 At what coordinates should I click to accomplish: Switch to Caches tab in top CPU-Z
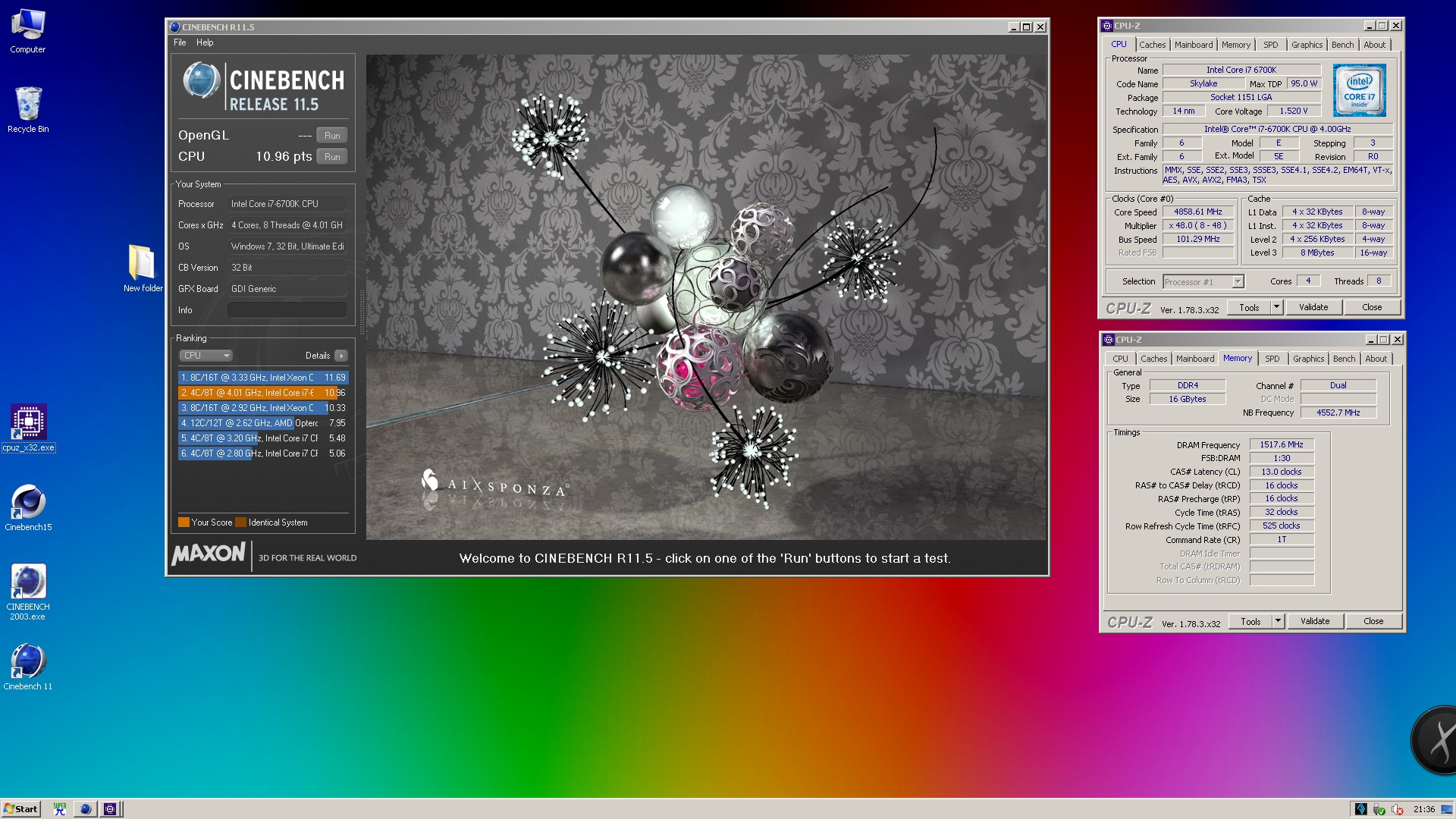pos(1152,45)
